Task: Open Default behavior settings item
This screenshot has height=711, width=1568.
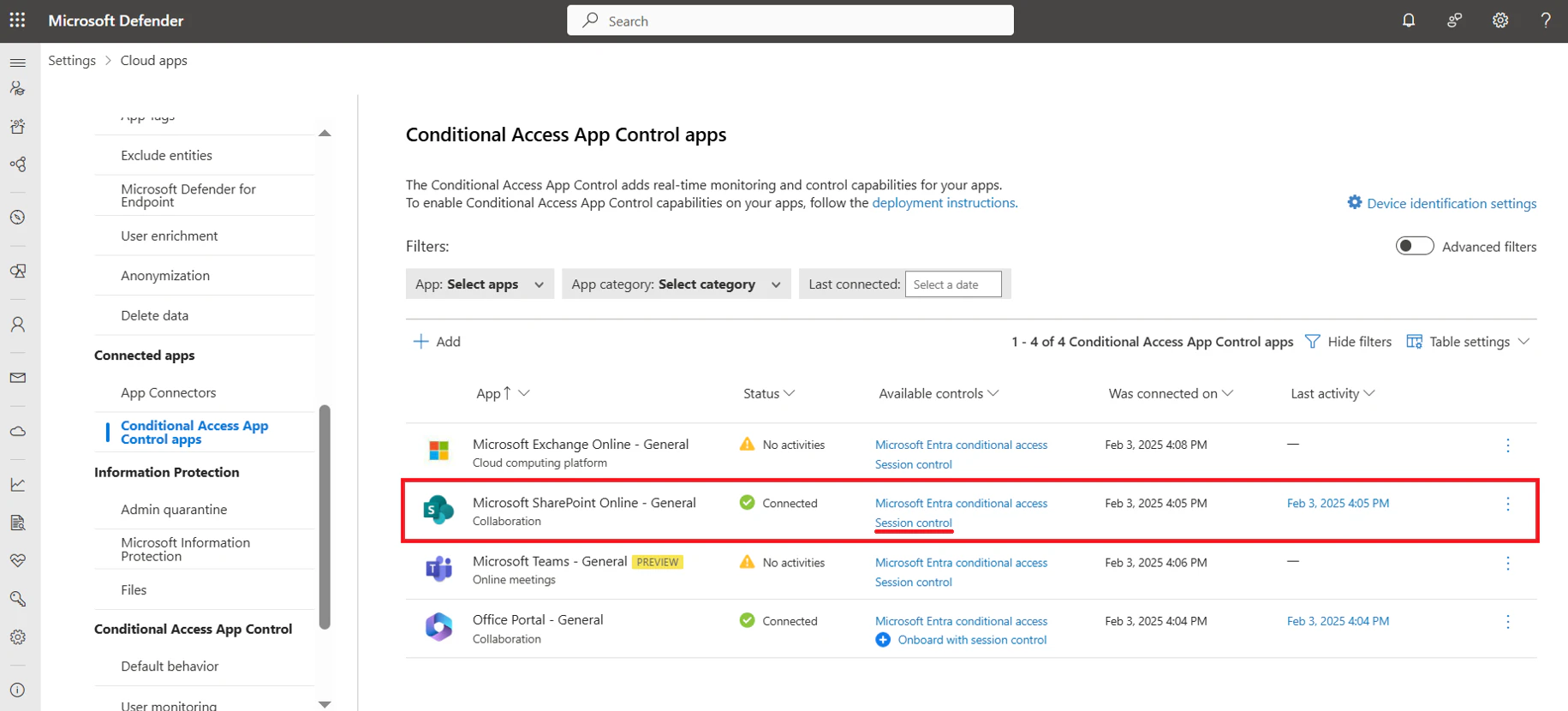Action: pyautogui.click(x=170, y=666)
